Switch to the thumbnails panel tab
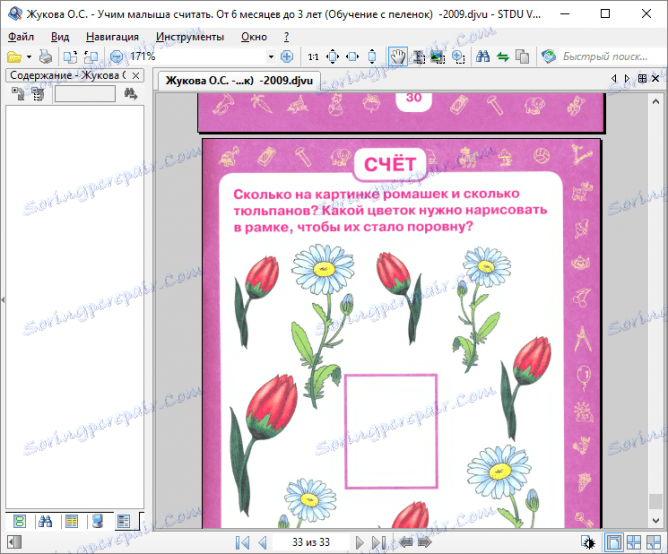 point(19,521)
